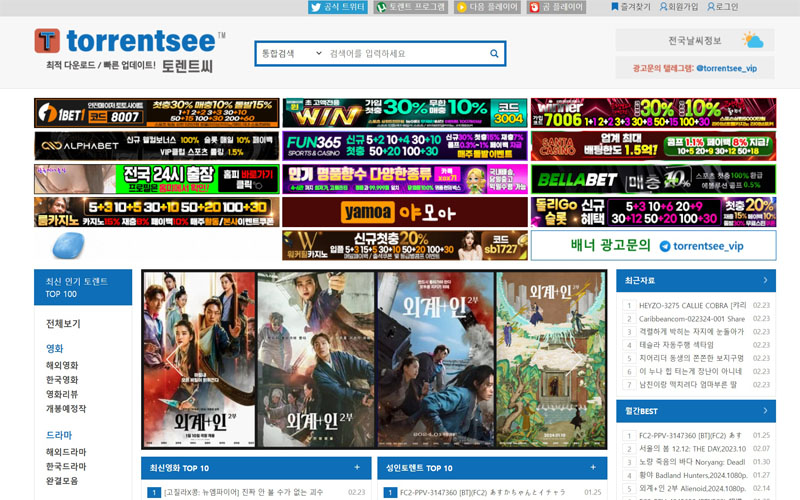The image size is (800, 500).
Task: Open the 고질라X콩 entry in 최신영화 TOP 10
Action: pos(243,492)
